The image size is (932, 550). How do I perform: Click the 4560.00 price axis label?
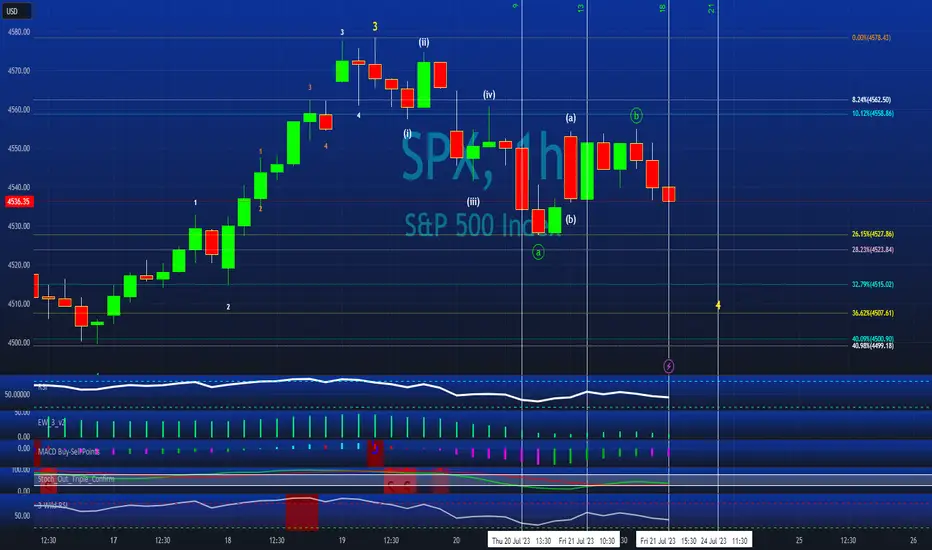click(x=18, y=109)
